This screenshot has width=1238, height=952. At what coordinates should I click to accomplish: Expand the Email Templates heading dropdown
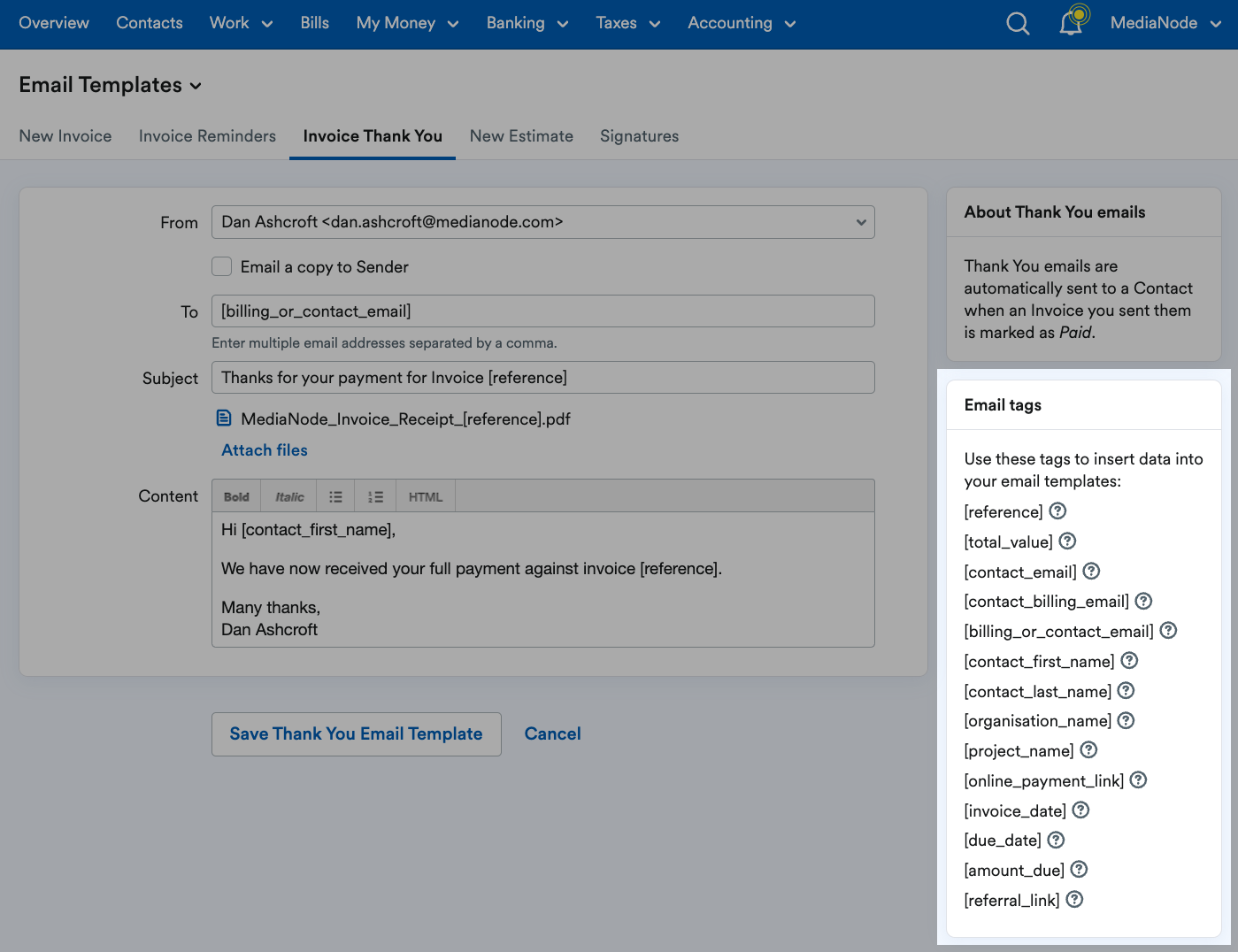pos(111,85)
